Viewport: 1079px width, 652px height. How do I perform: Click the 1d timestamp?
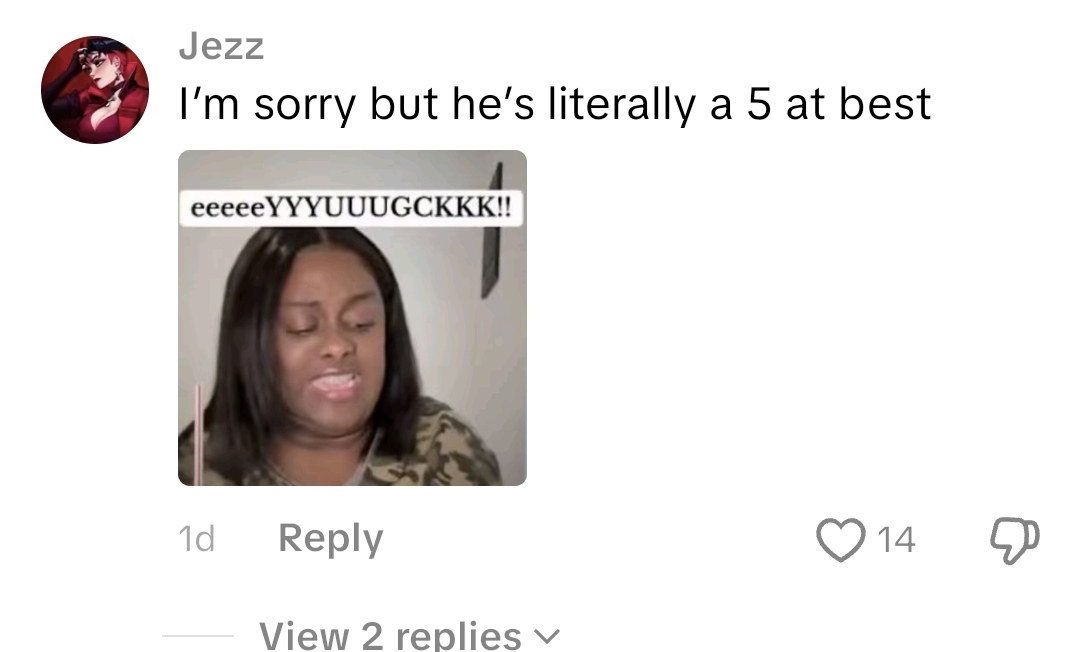point(197,538)
